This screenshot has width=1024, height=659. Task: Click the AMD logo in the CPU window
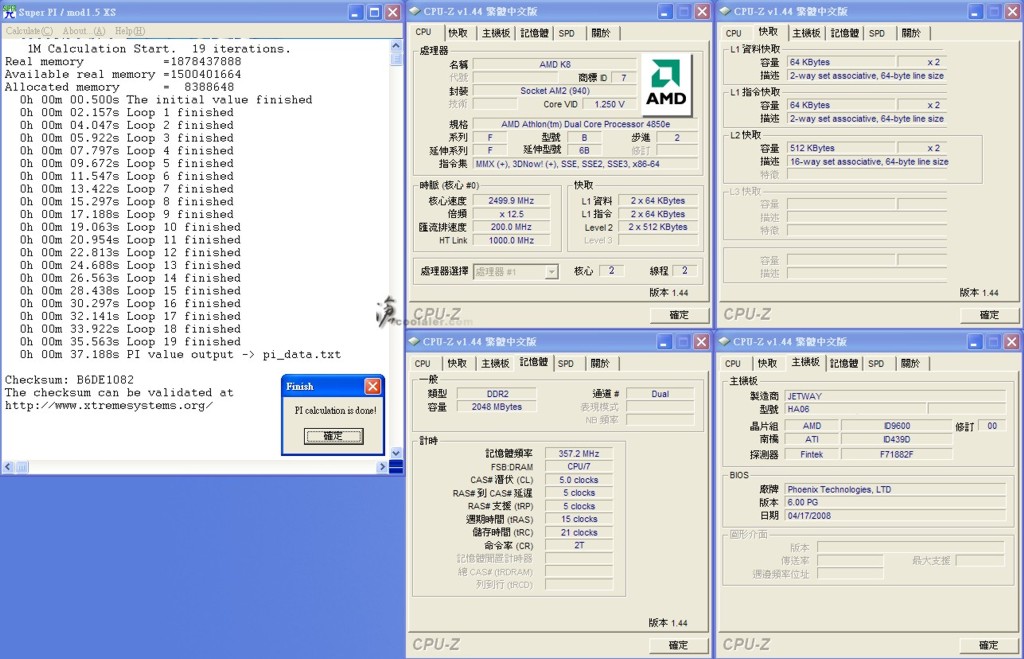point(665,85)
